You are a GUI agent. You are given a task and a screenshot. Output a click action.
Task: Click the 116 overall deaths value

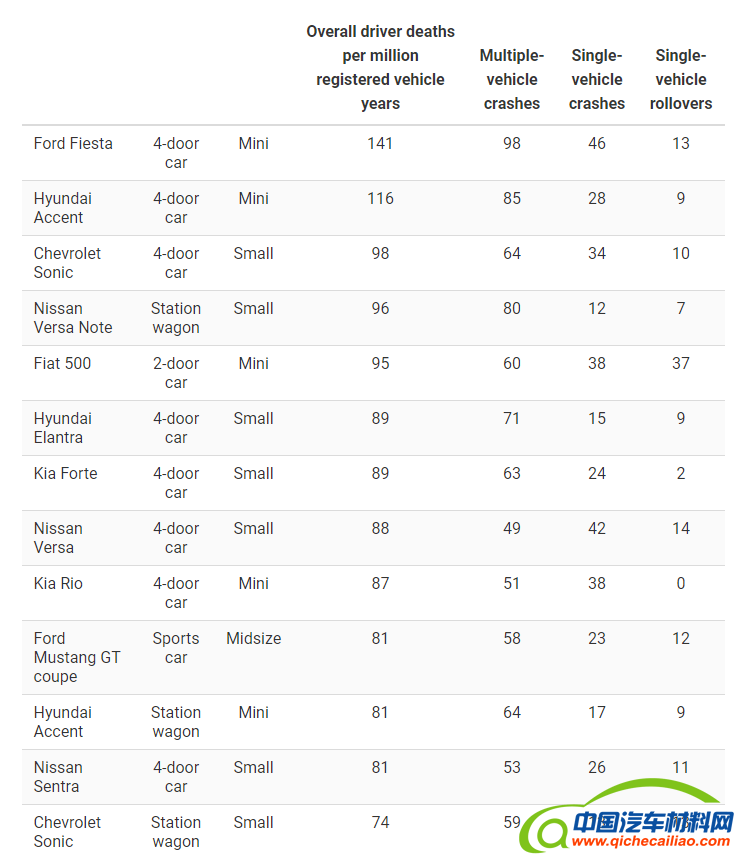[x=380, y=198]
